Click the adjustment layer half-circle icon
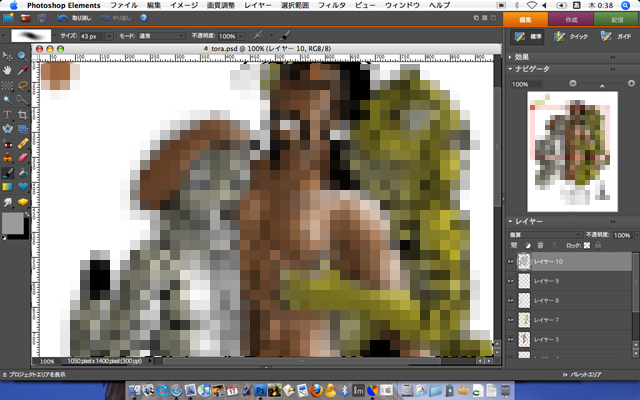The height and width of the screenshot is (400, 640). 527,246
